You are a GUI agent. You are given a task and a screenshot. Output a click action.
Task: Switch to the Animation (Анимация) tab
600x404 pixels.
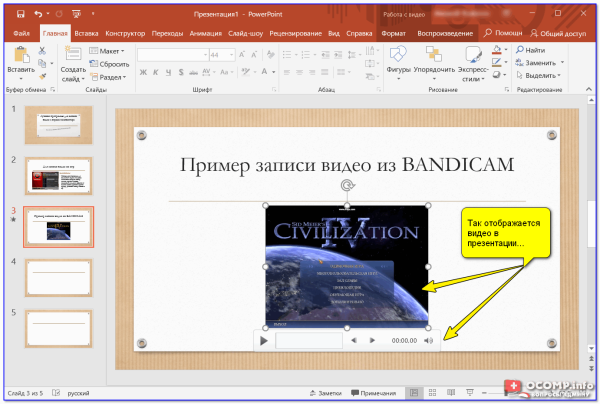(x=206, y=33)
